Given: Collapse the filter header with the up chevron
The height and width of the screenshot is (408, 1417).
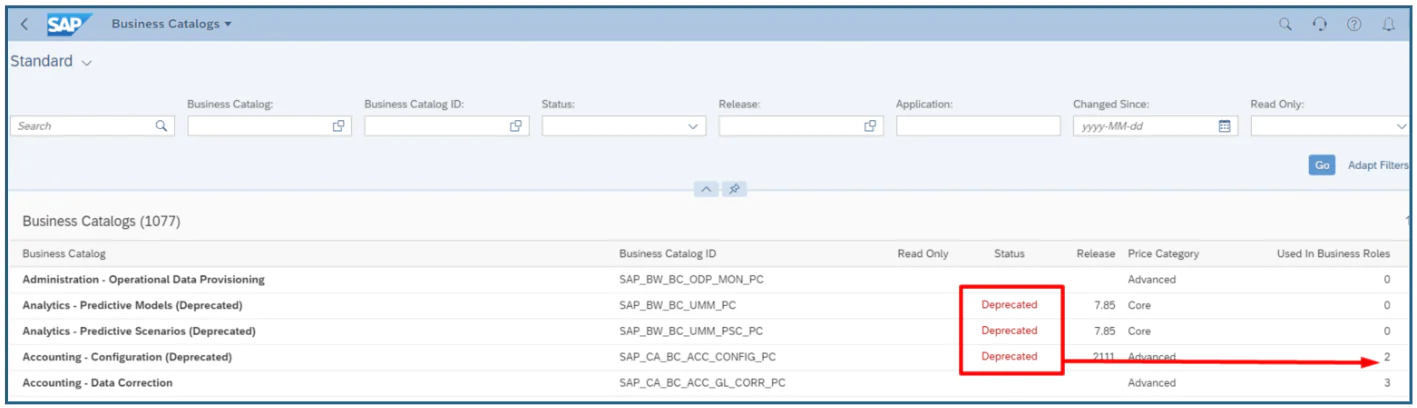Looking at the screenshot, I should [706, 189].
